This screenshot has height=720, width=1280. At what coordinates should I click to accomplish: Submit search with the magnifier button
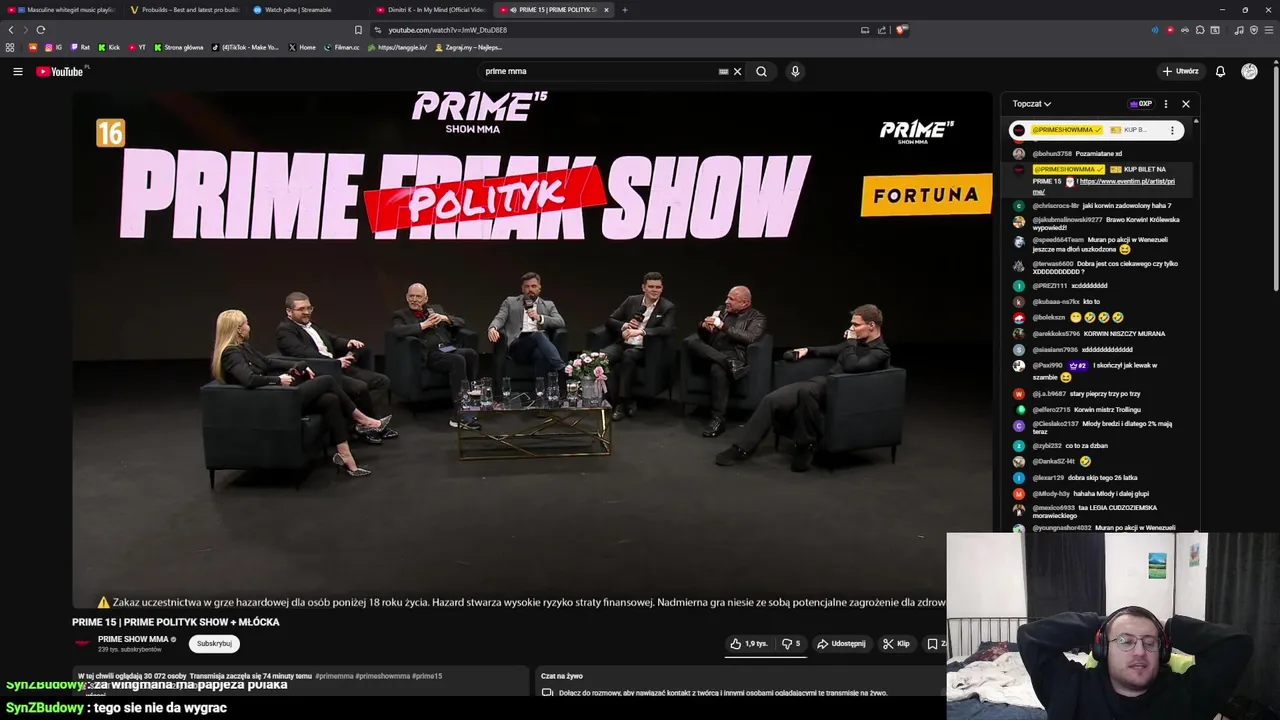[762, 71]
